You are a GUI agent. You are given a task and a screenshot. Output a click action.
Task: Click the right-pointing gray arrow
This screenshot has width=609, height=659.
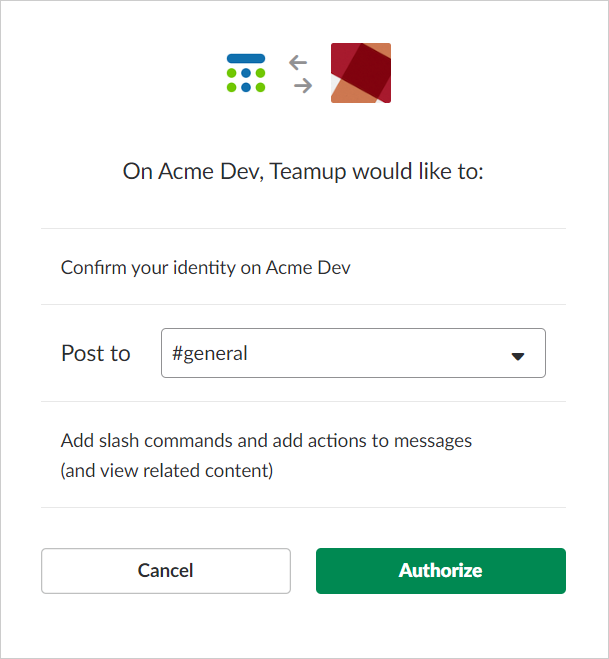(x=303, y=86)
